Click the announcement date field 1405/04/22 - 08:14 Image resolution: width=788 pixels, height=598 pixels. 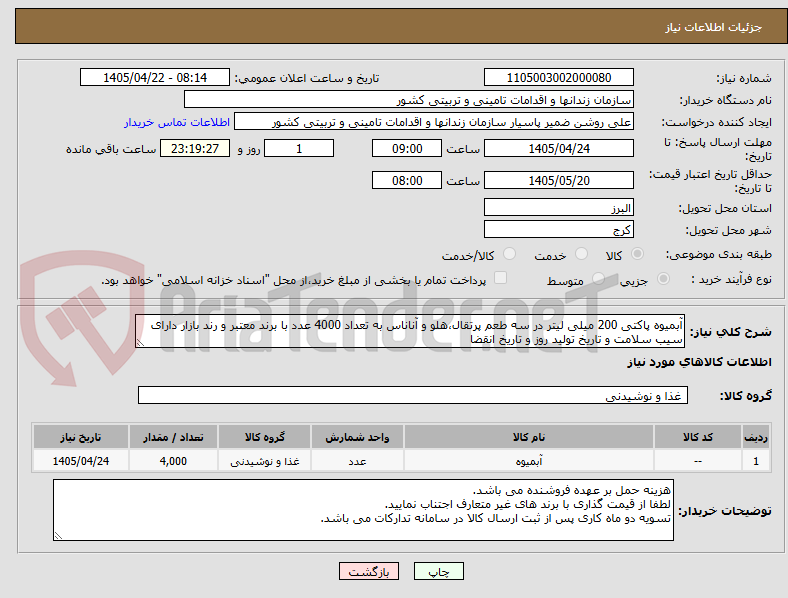tap(155, 77)
